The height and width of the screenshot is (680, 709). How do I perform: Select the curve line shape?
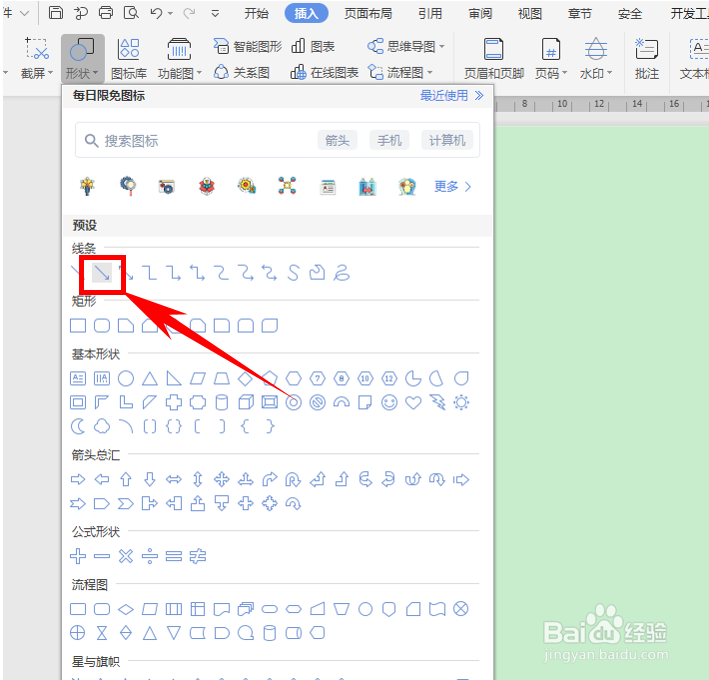[293, 273]
